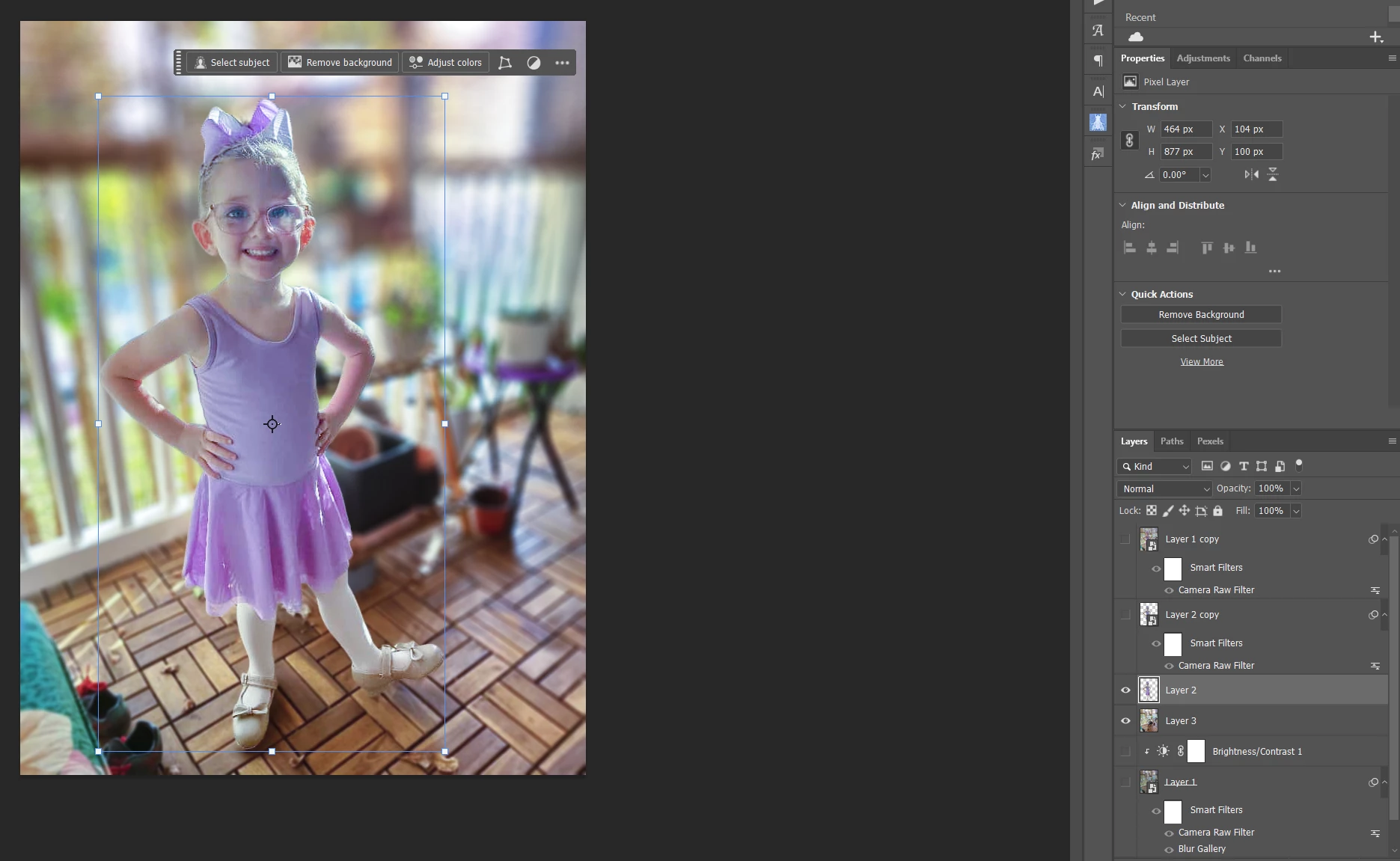This screenshot has height=861, width=1400.
Task: Switch to the Channels tab
Action: tap(1262, 58)
